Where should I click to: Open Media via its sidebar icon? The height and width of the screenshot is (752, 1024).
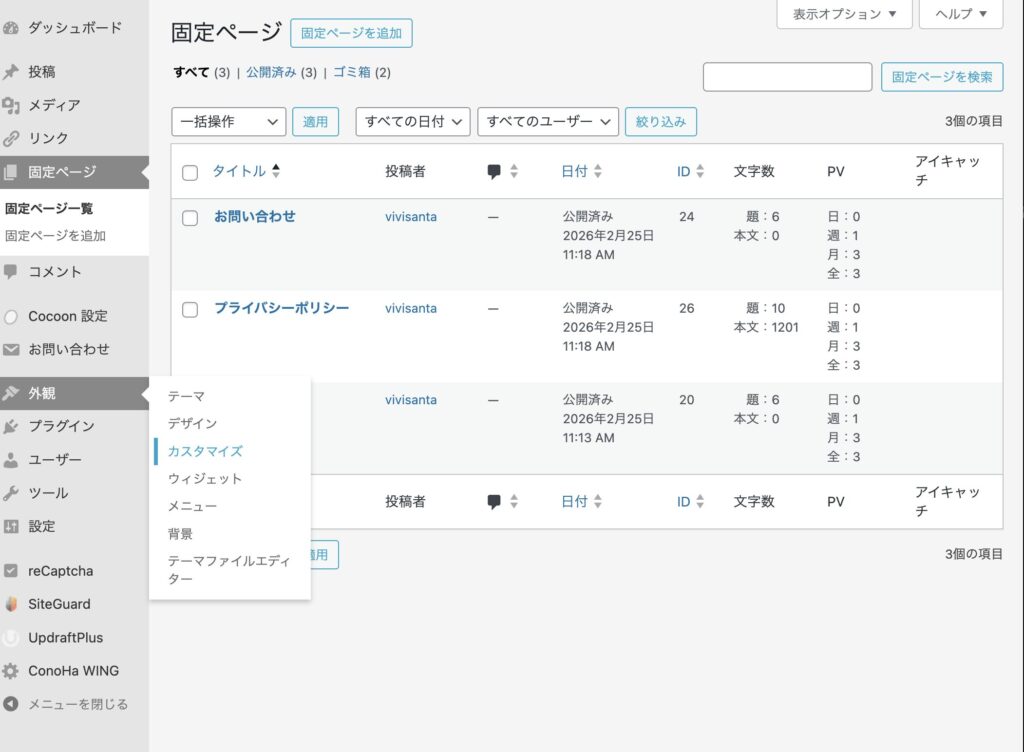point(12,105)
